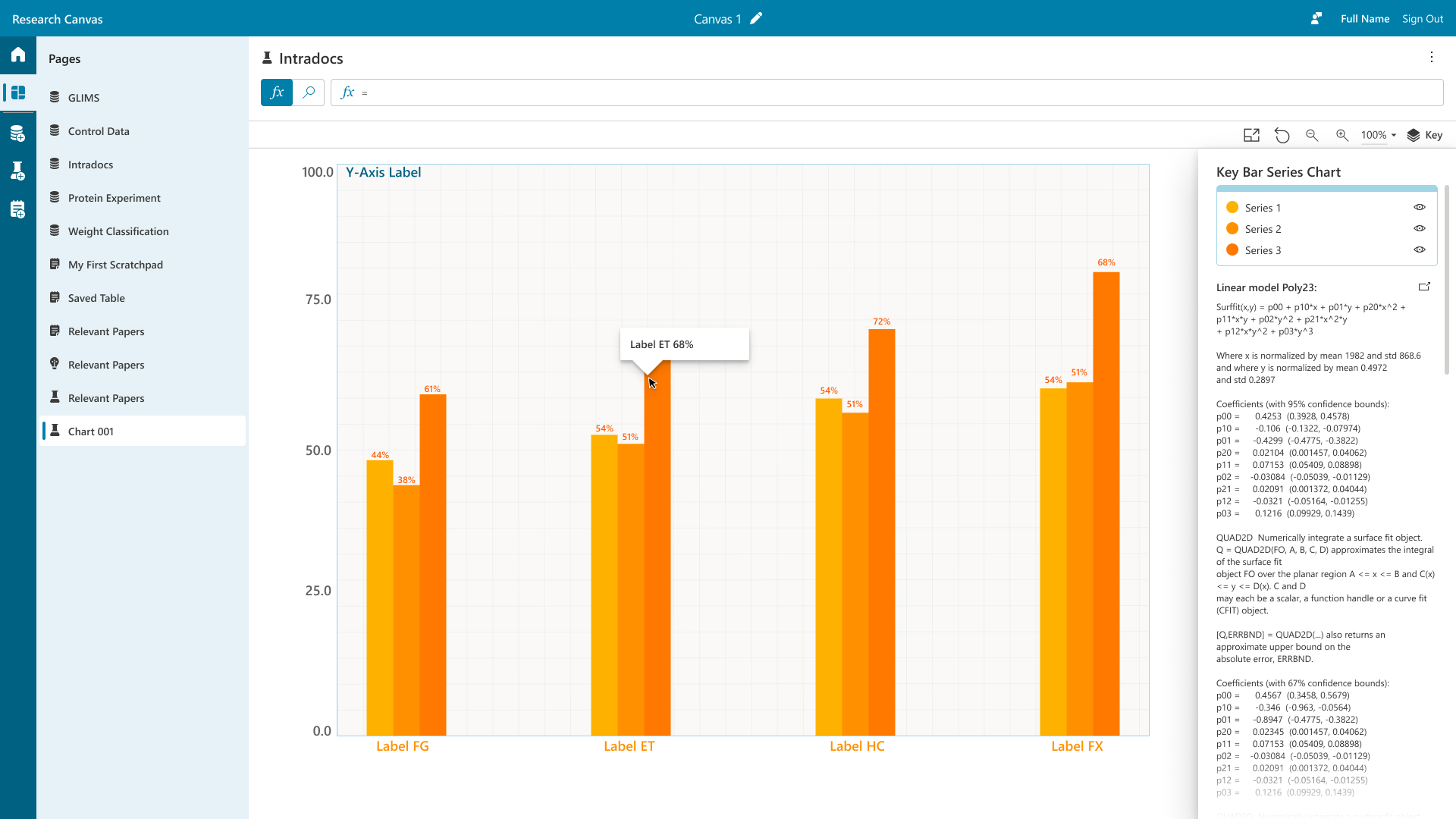The width and height of the screenshot is (1456, 819).
Task: Zoom in on the chart
Action: 1342,135
